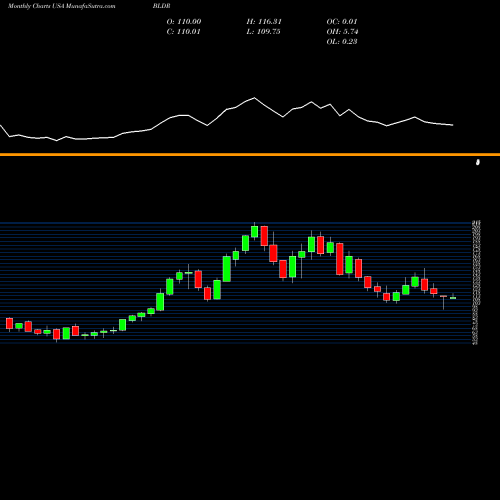Select the 'C: 110.01' close value
The height and width of the screenshot is (500, 500).
point(183,32)
